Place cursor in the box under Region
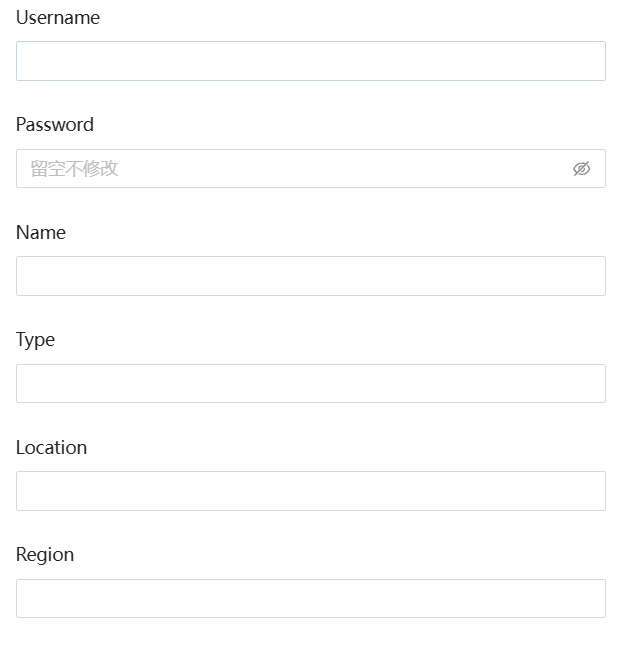This screenshot has height=648, width=622. [x=311, y=598]
